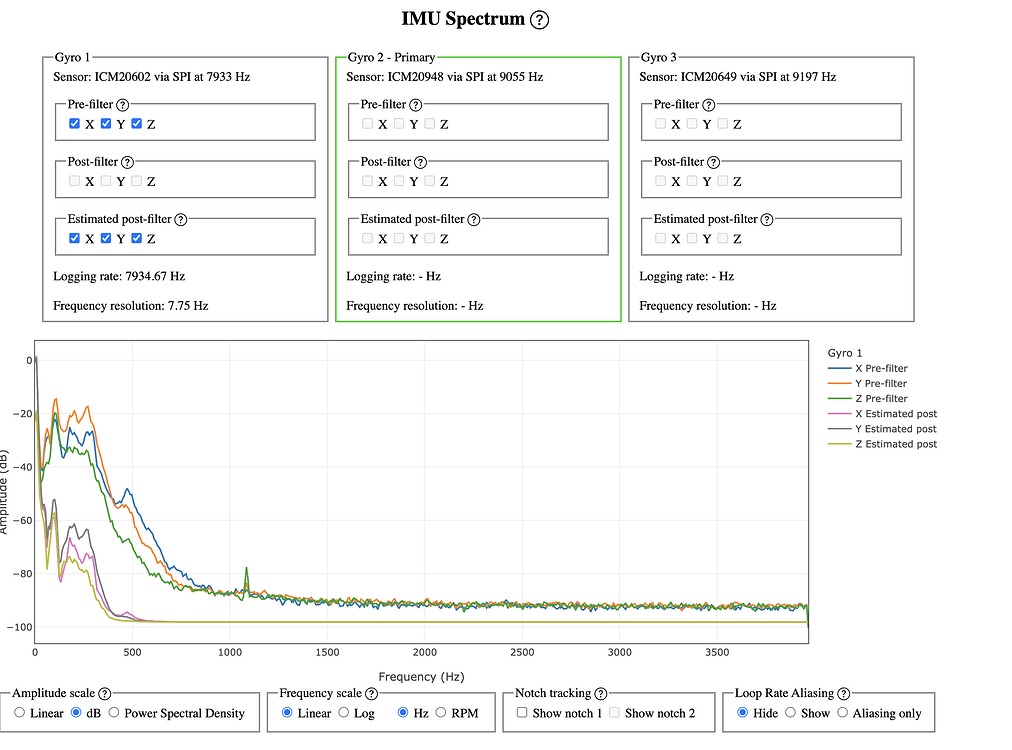
Task: Hide Y Estimated post trace in legend
Action: click(x=895, y=429)
